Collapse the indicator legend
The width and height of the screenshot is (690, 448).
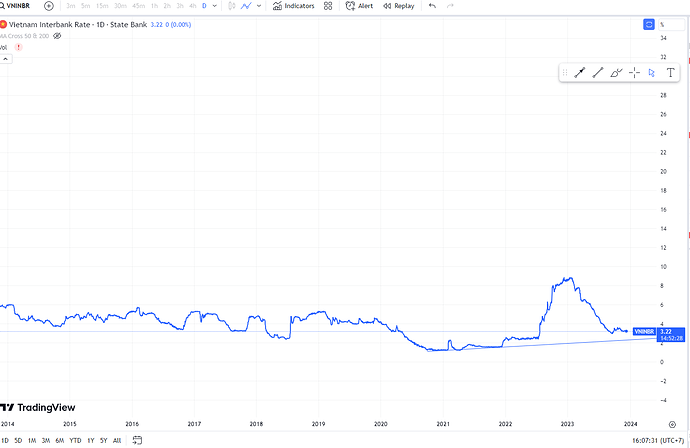[x=6, y=59]
